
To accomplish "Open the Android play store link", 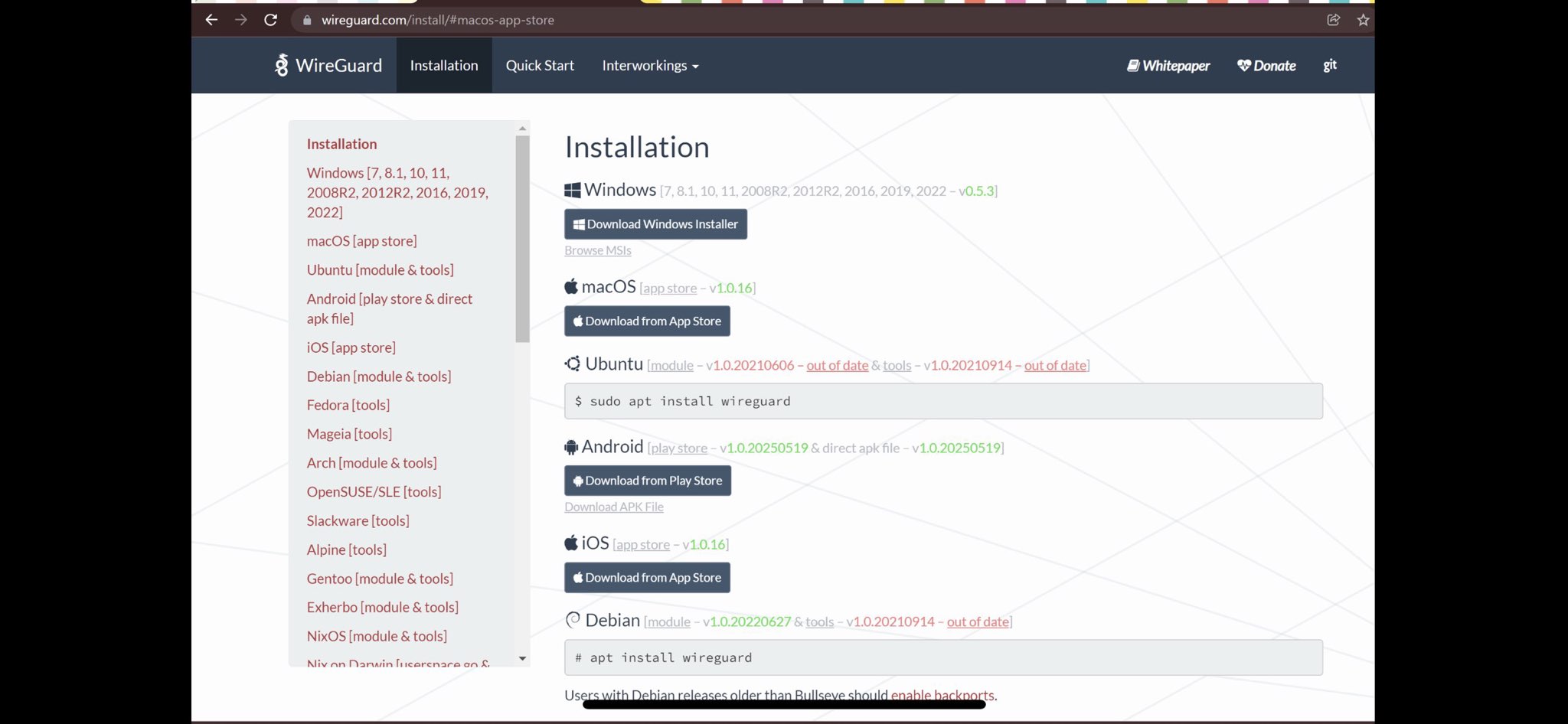I will tap(679, 448).
